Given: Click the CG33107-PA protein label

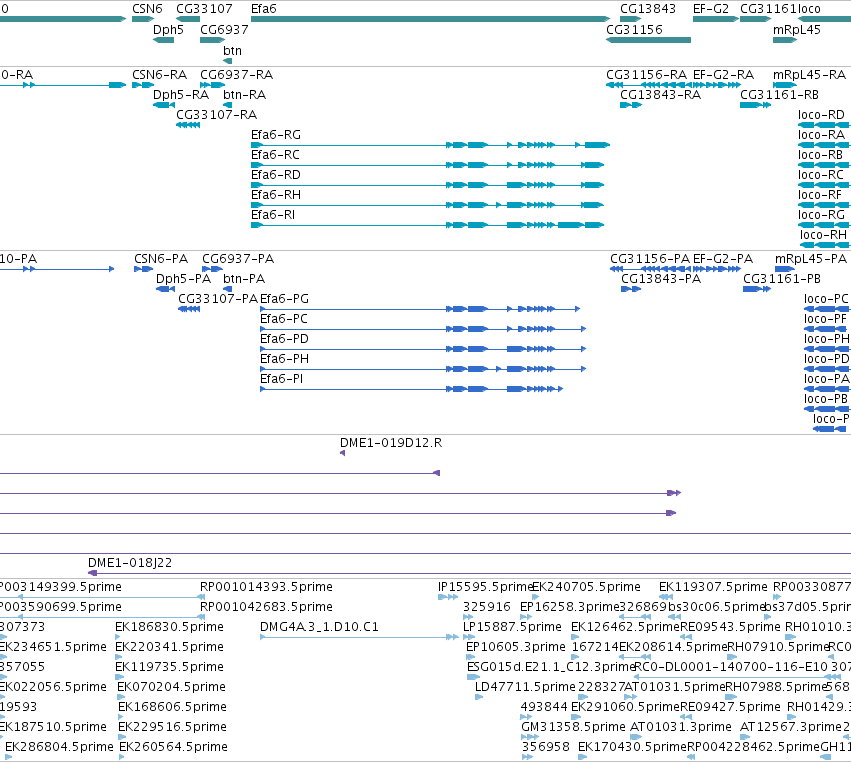Looking at the screenshot, I should click(x=218, y=299).
